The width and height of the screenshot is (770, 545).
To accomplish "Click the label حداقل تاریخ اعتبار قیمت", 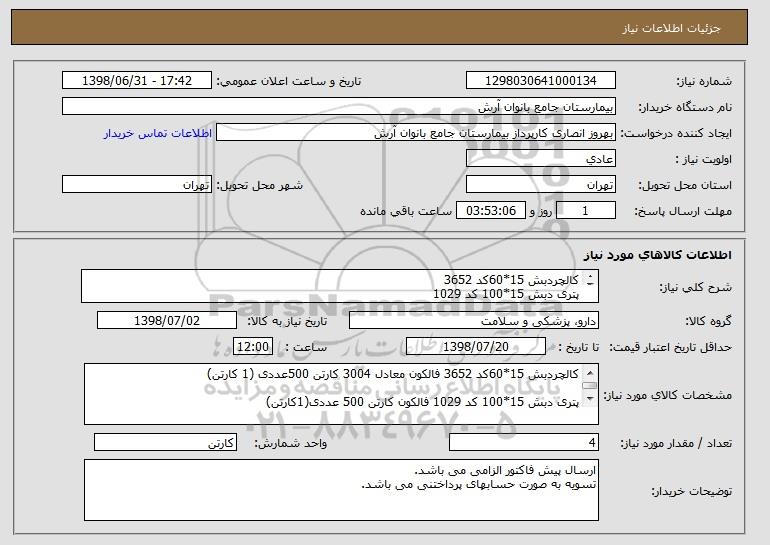I will pyautogui.click(x=670, y=348).
